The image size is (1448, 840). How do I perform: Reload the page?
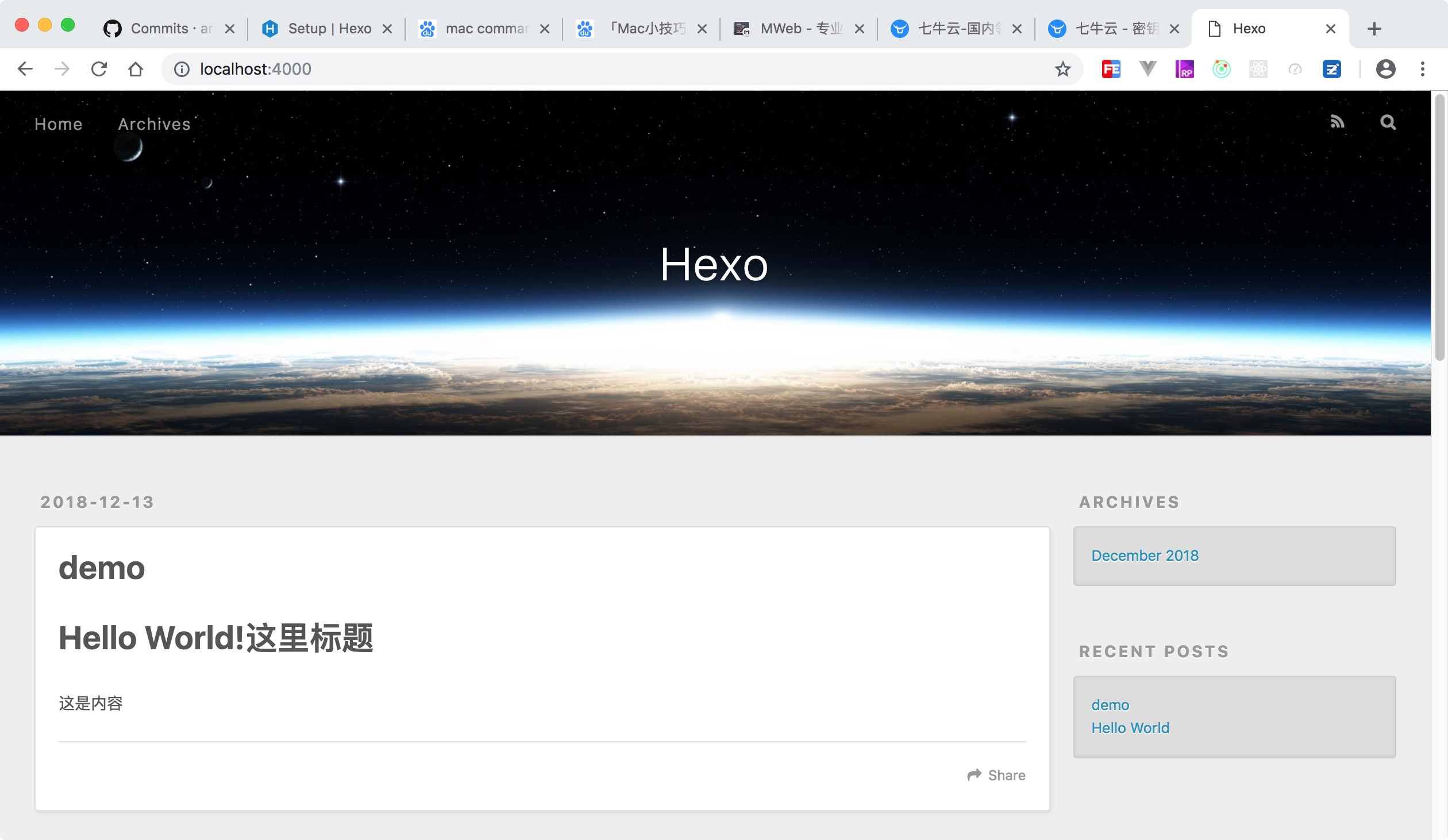99,70
